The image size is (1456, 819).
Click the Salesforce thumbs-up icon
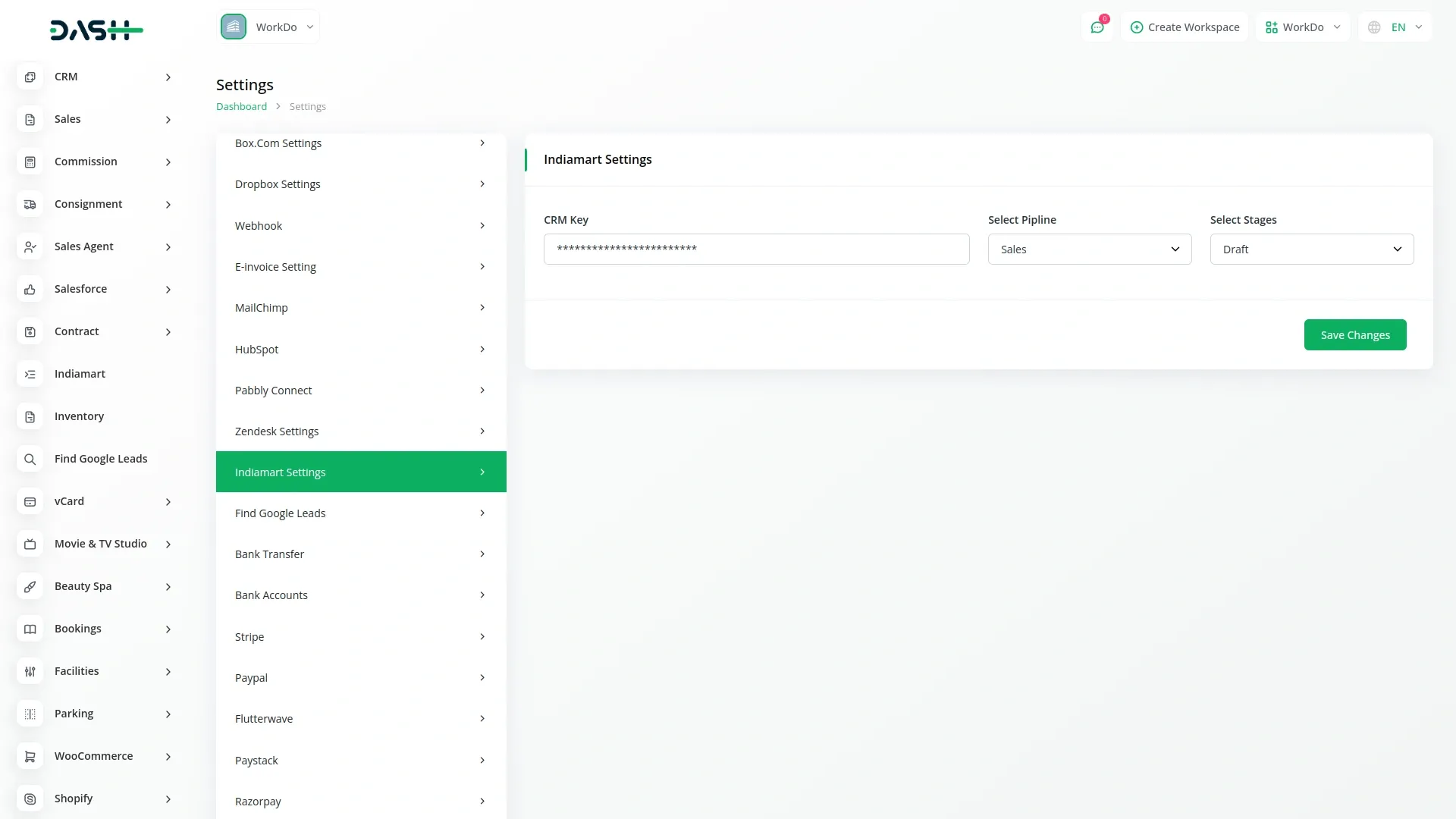[30, 289]
